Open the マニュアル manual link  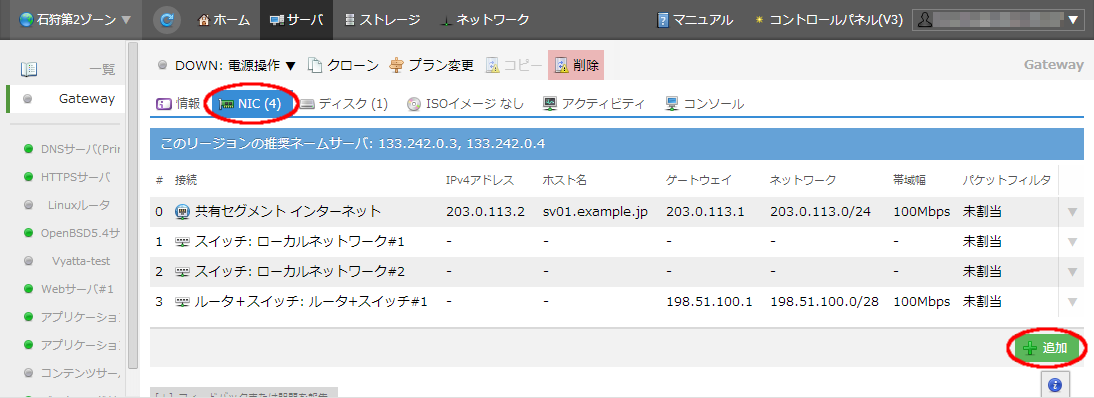coord(695,20)
